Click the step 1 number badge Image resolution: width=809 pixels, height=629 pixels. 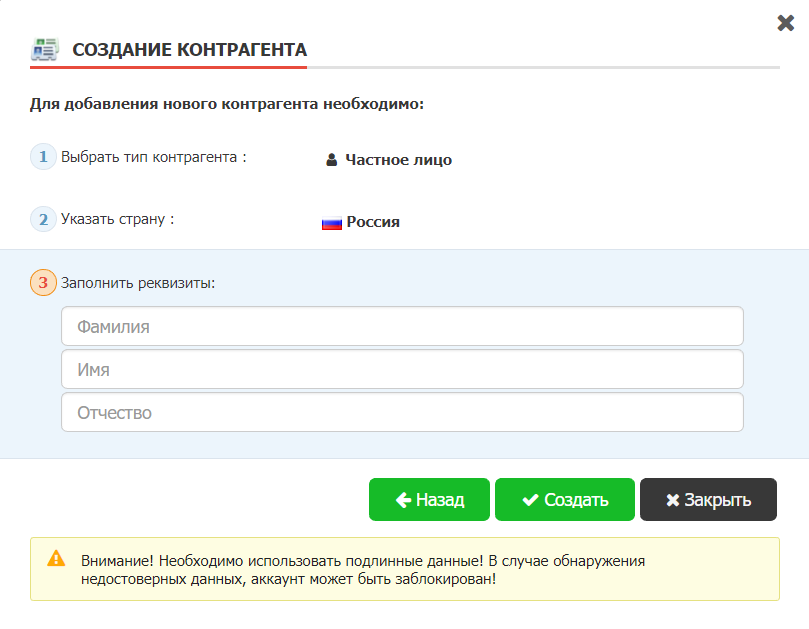pyautogui.click(x=43, y=157)
